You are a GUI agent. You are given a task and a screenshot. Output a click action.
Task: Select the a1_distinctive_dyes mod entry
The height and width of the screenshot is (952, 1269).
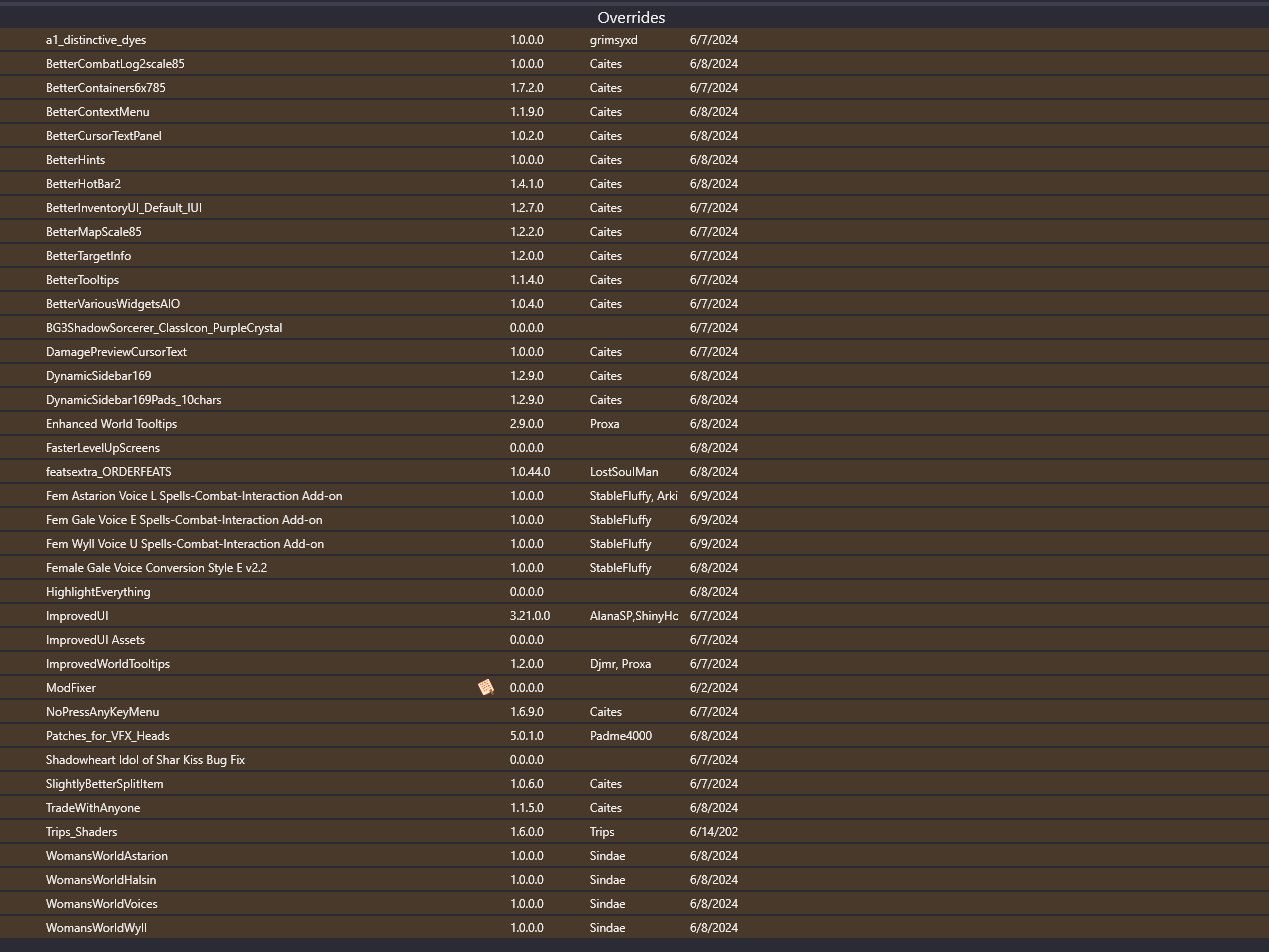click(95, 40)
